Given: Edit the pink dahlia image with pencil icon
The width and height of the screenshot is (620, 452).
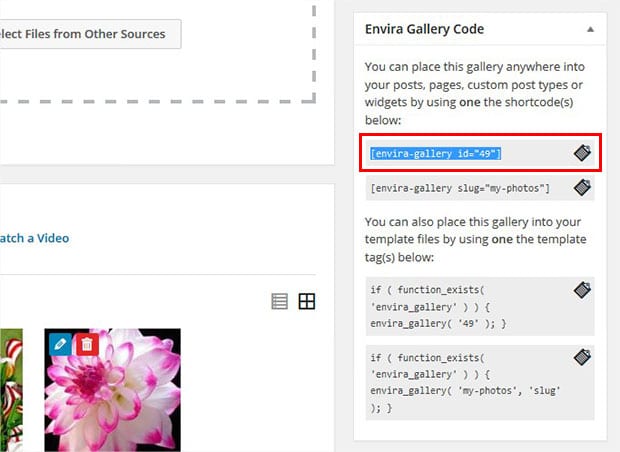Looking at the screenshot, I should (x=60, y=344).
